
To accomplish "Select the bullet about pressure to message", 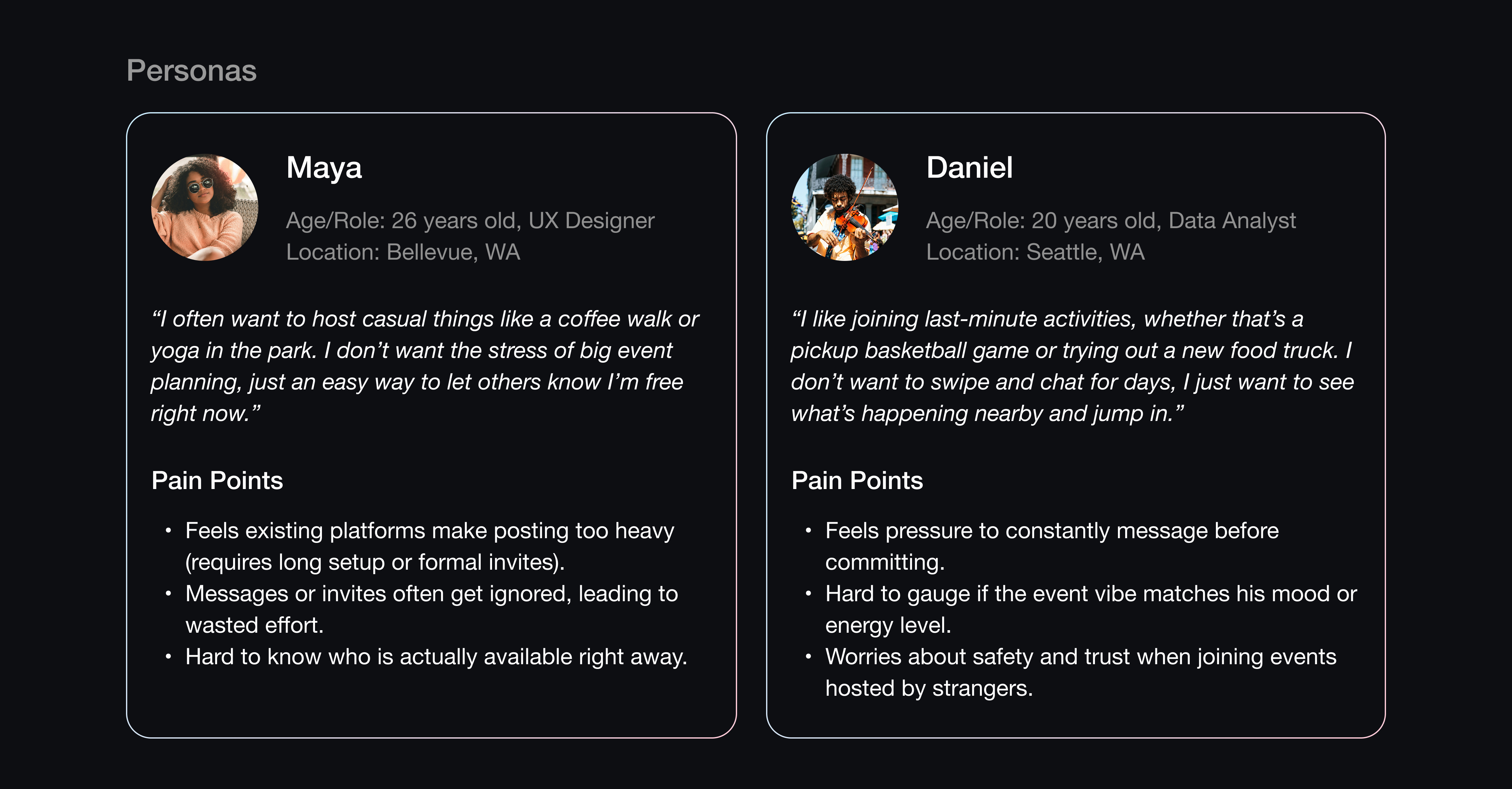I will 1051,546.
